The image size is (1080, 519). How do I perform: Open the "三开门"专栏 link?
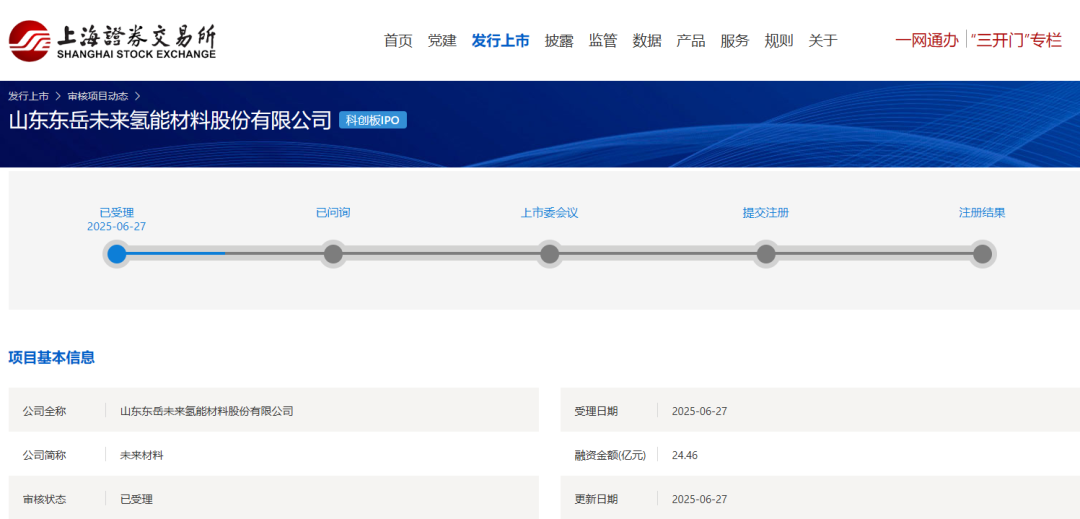click(x=1016, y=41)
